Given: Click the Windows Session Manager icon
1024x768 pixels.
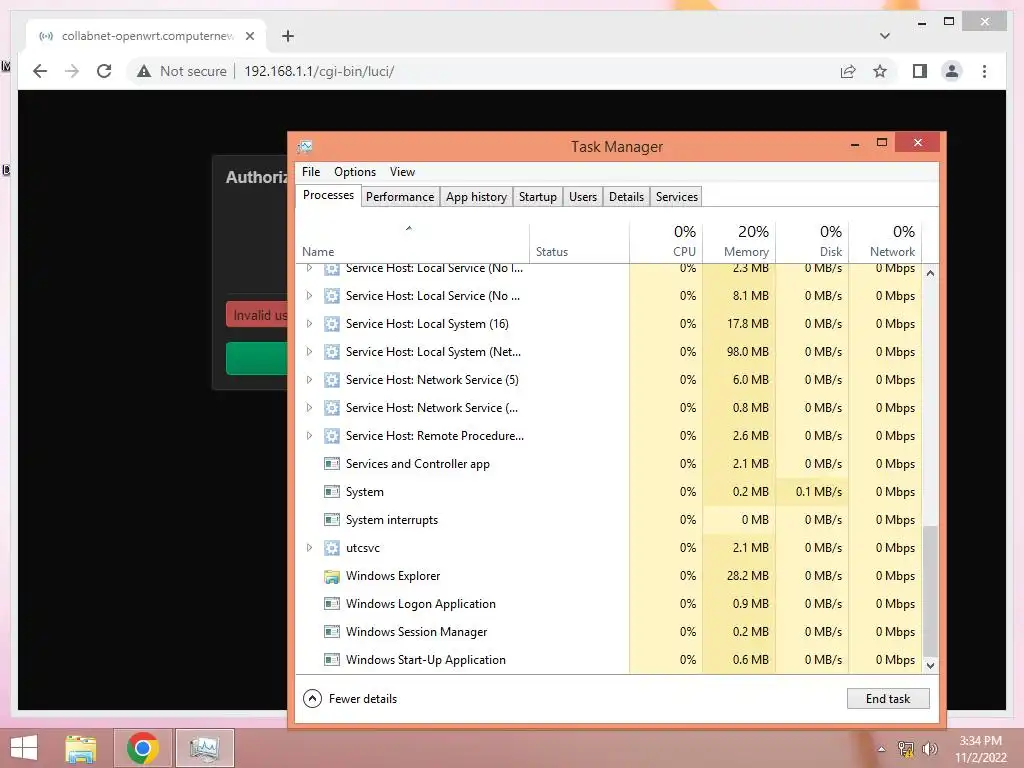Looking at the screenshot, I should 332,632.
